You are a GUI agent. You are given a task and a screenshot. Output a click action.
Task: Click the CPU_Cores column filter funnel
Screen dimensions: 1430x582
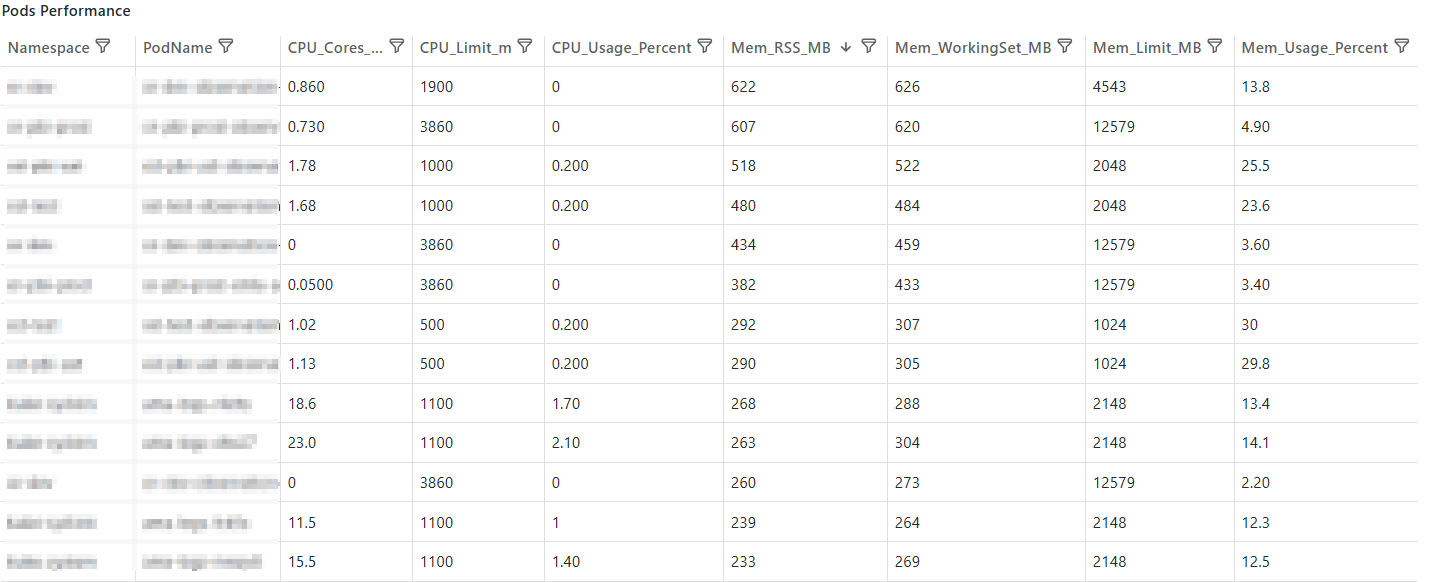(396, 47)
